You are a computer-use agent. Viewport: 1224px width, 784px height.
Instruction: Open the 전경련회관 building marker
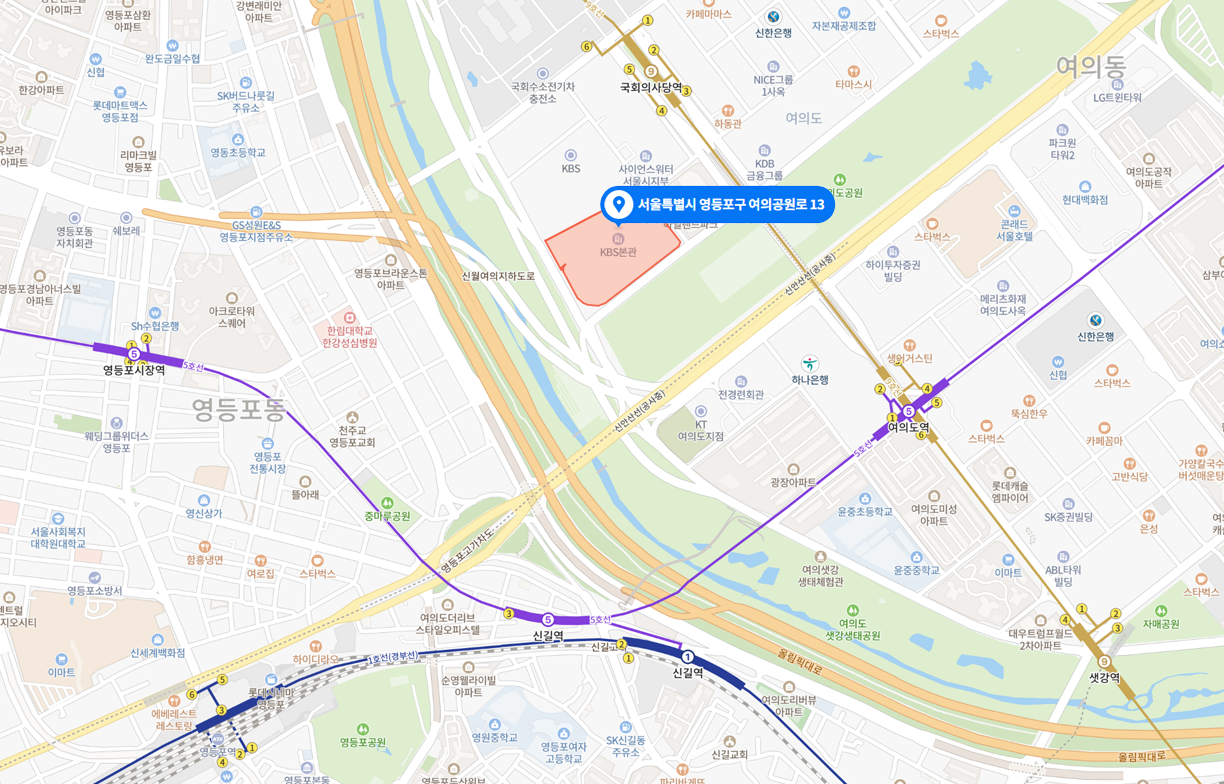pyautogui.click(x=740, y=382)
